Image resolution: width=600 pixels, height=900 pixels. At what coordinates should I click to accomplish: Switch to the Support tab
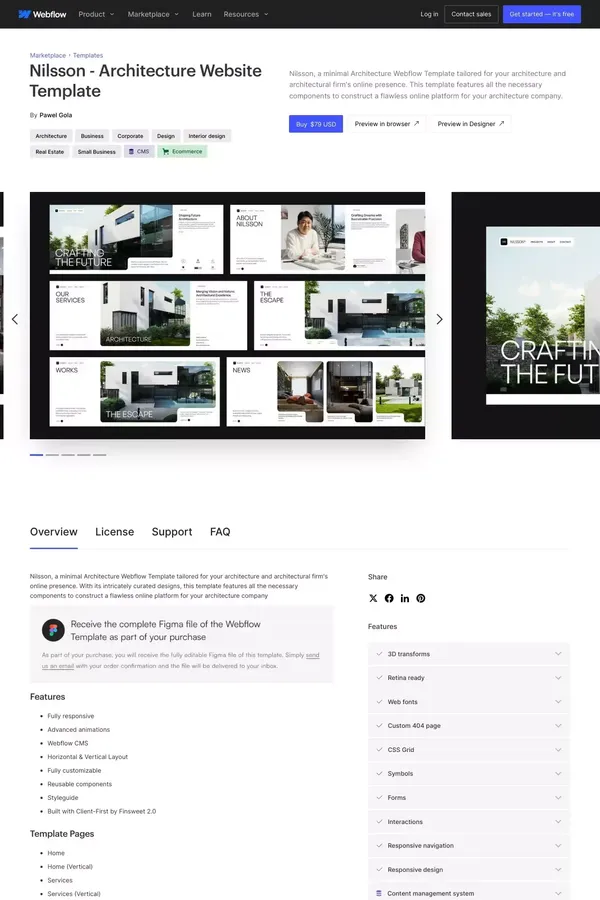pos(172,532)
